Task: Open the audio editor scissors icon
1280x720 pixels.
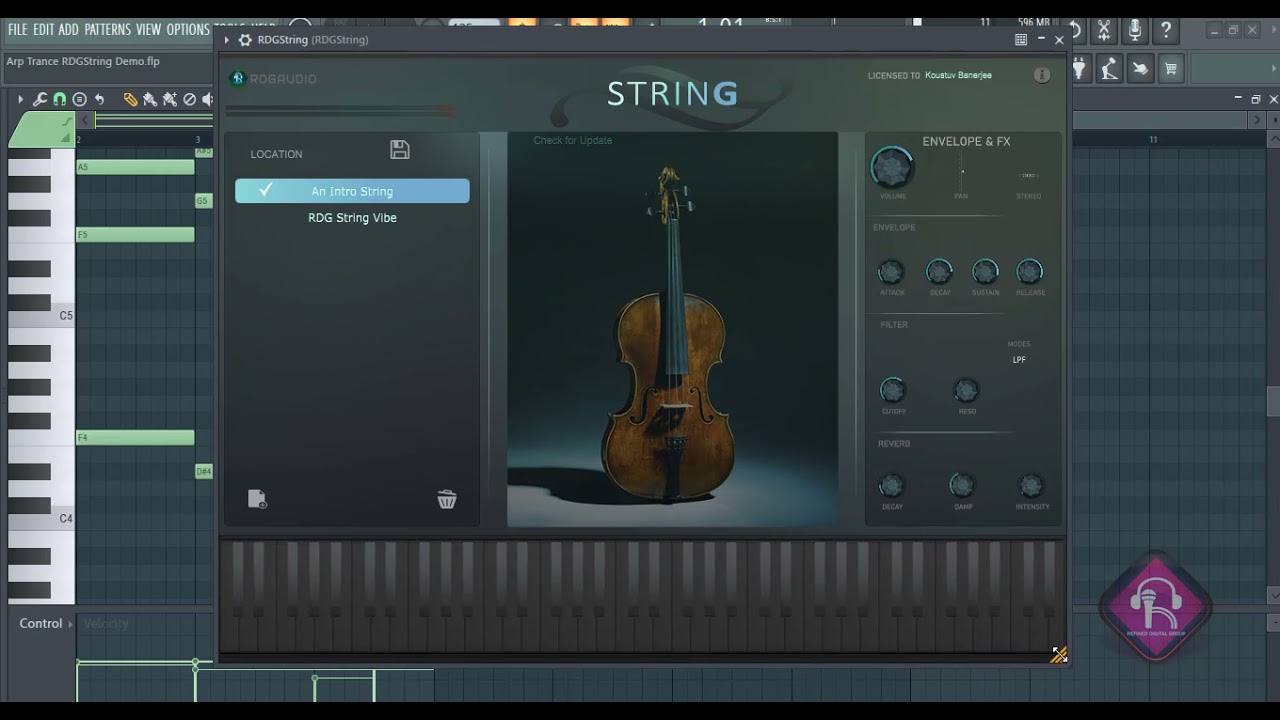Action: (x=1104, y=31)
